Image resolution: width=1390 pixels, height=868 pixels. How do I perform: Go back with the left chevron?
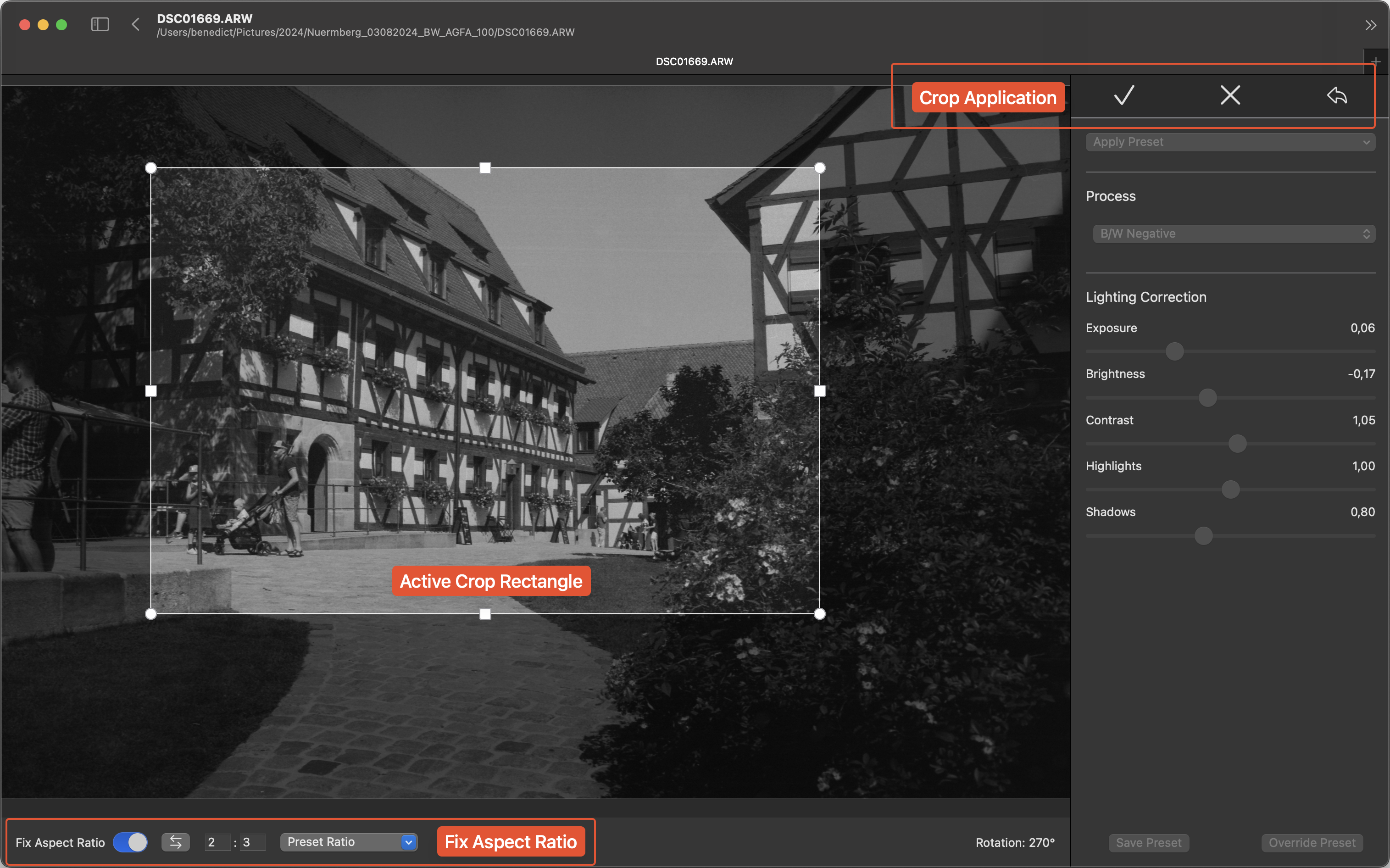(135, 24)
